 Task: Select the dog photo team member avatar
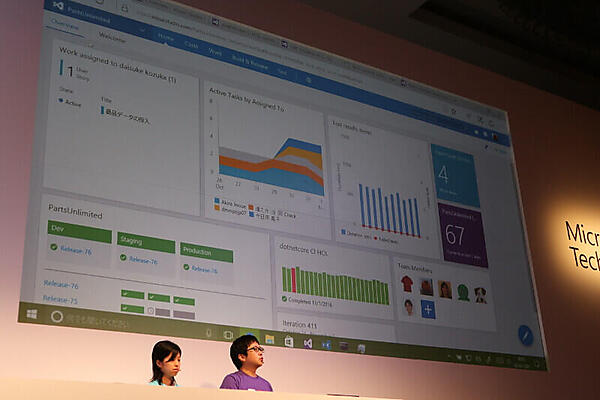tap(480, 295)
